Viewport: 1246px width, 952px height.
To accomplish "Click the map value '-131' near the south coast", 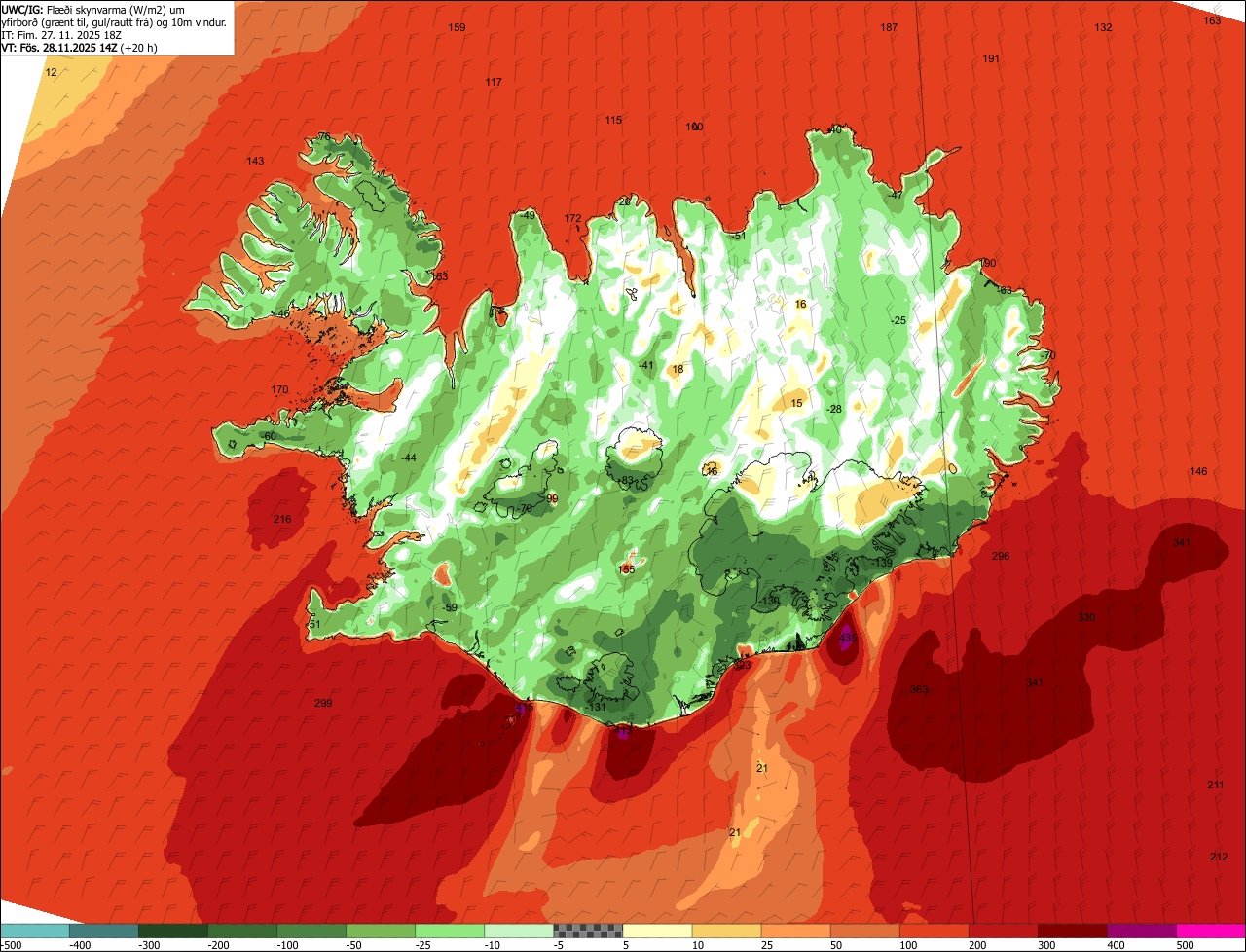I will [x=597, y=707].
